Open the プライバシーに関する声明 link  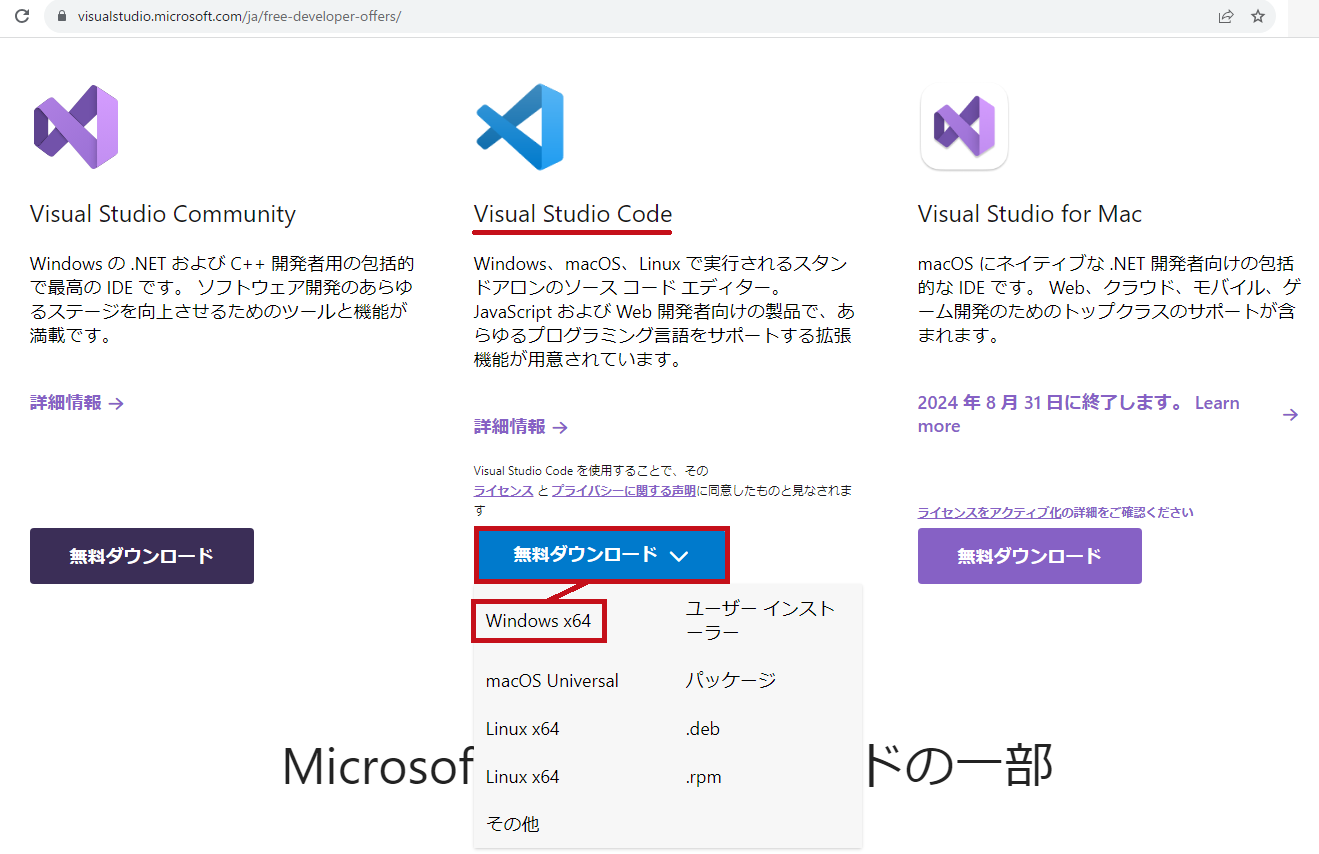[623, 491]
